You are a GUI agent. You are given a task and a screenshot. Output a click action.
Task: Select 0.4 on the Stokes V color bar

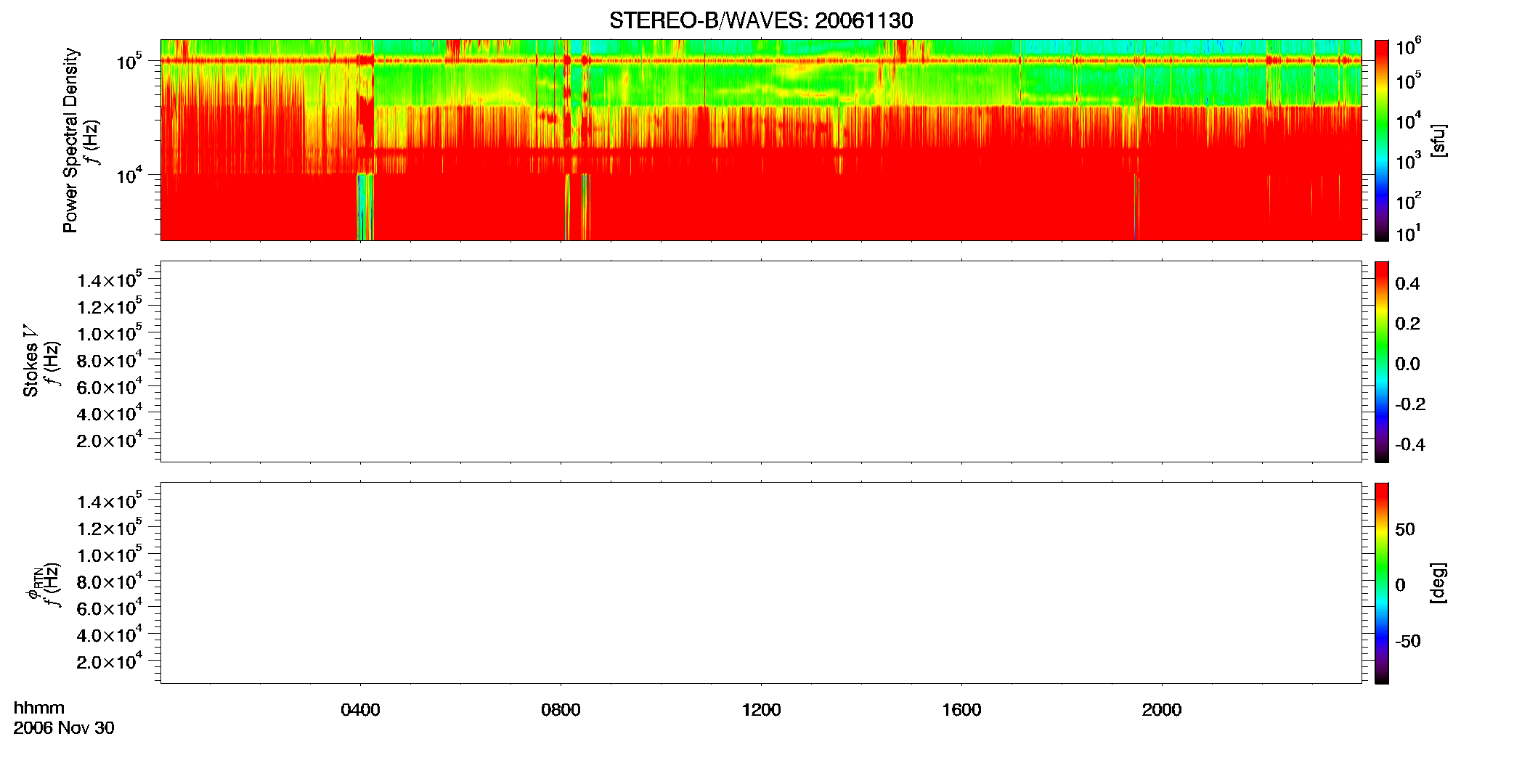click(x=1407, y=283)
